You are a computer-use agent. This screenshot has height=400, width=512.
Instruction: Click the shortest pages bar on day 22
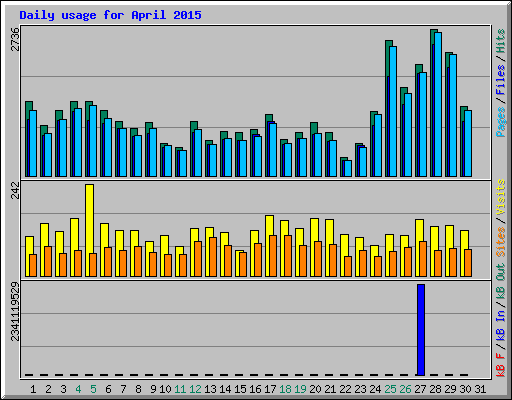348,168
